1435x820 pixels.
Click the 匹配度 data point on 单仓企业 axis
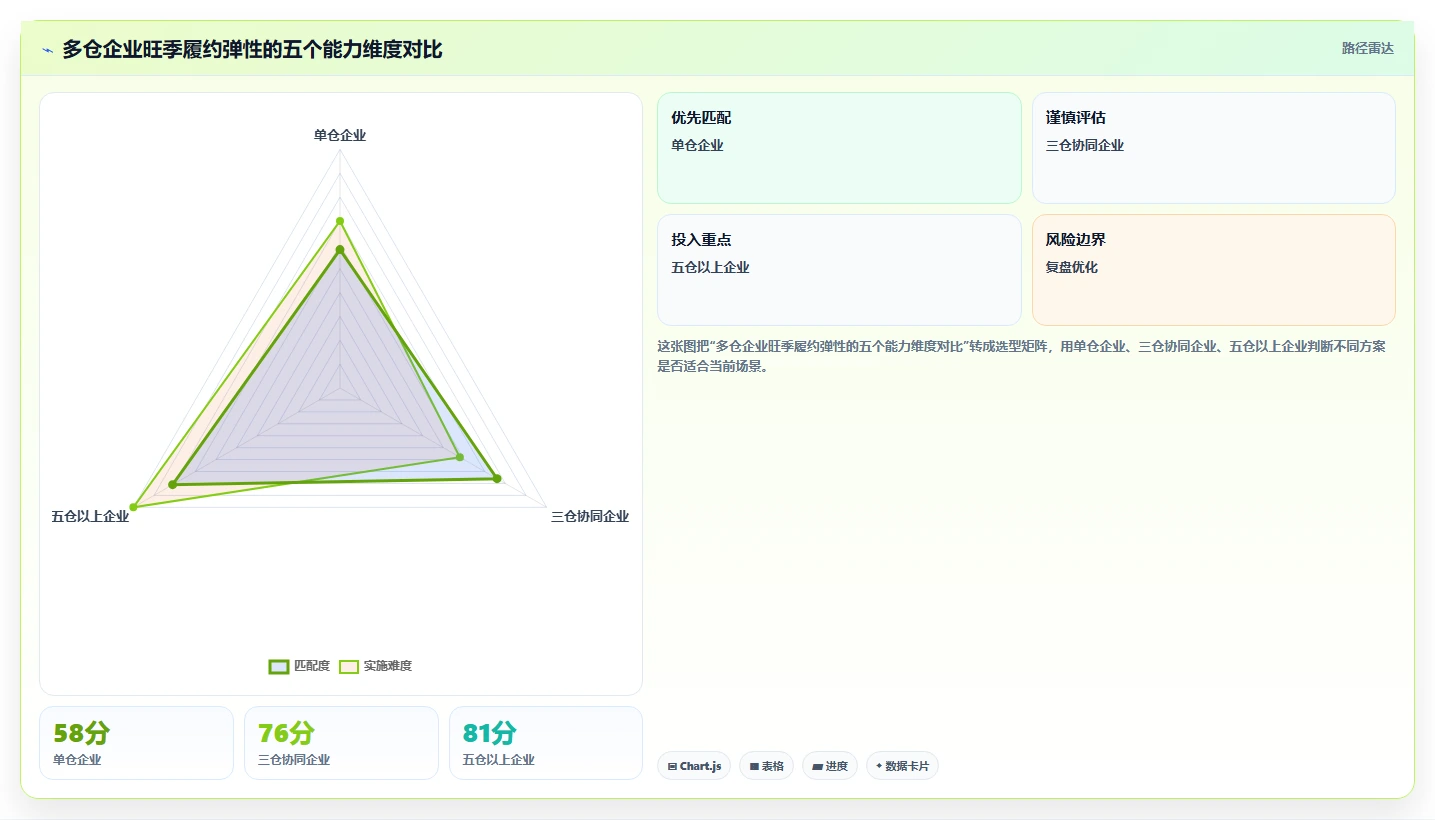[x=340, y=249]
